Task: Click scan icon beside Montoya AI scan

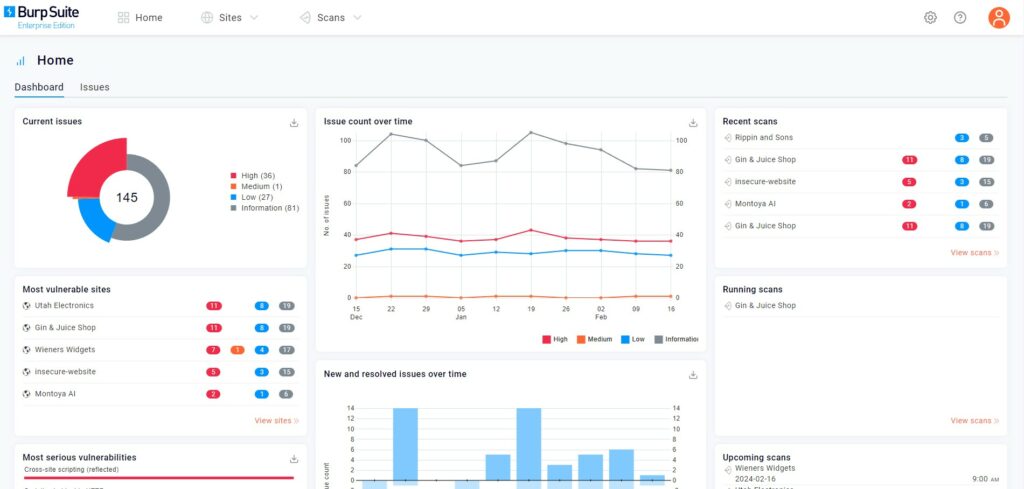Action: point(728,204)
